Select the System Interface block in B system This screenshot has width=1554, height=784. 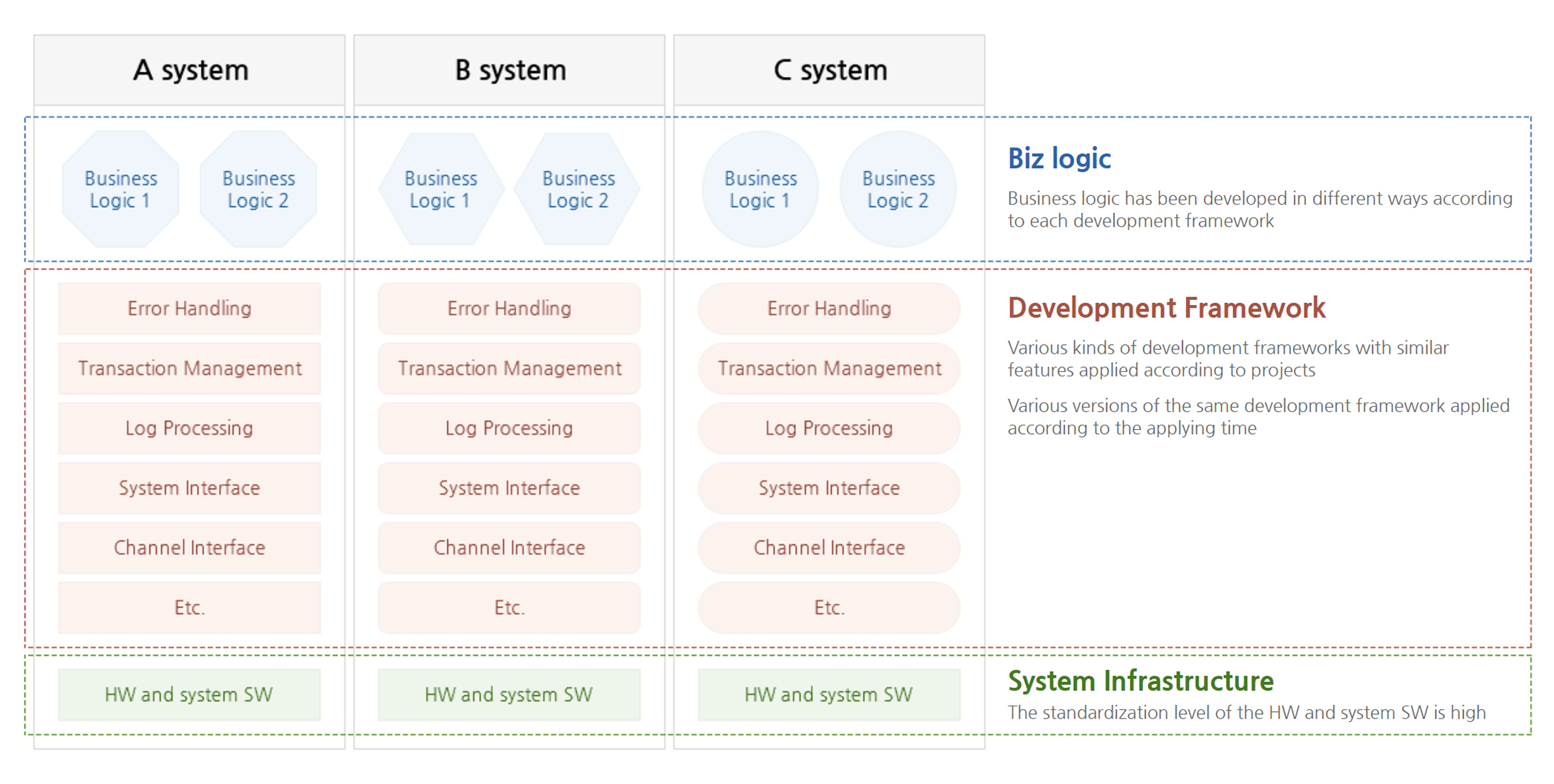tap(508, 488)
